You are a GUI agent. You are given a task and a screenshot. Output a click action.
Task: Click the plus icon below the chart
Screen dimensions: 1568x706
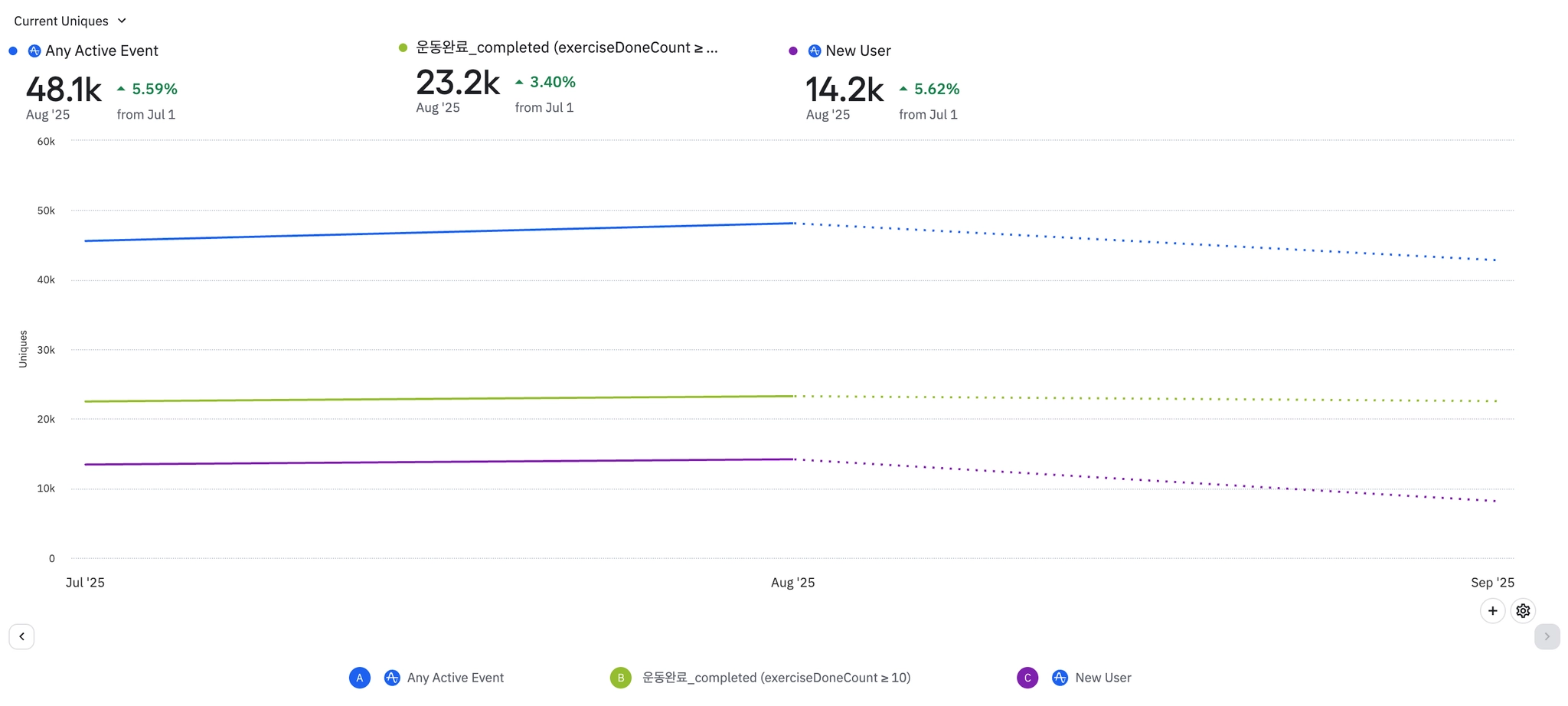tap(1492, 611)
